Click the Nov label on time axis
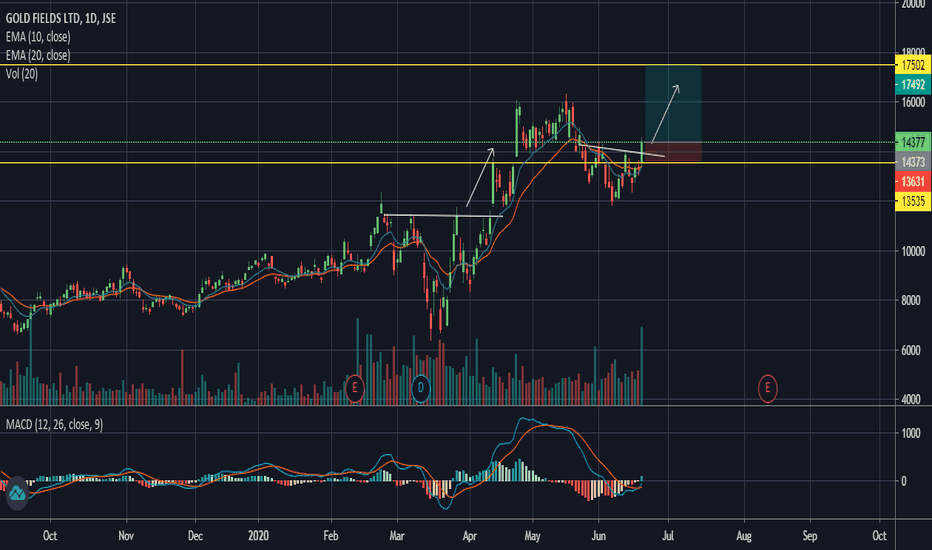The width and height of the screenshot is (932, 550). click(126, 536)
